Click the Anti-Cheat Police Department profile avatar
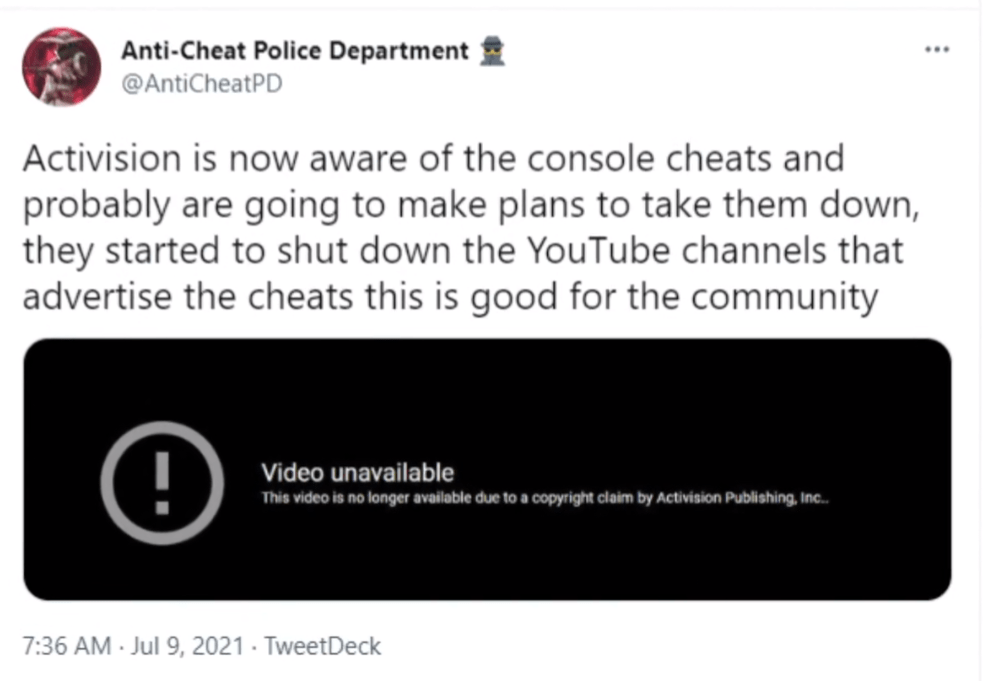983x681 pixels. pos(62,66)
